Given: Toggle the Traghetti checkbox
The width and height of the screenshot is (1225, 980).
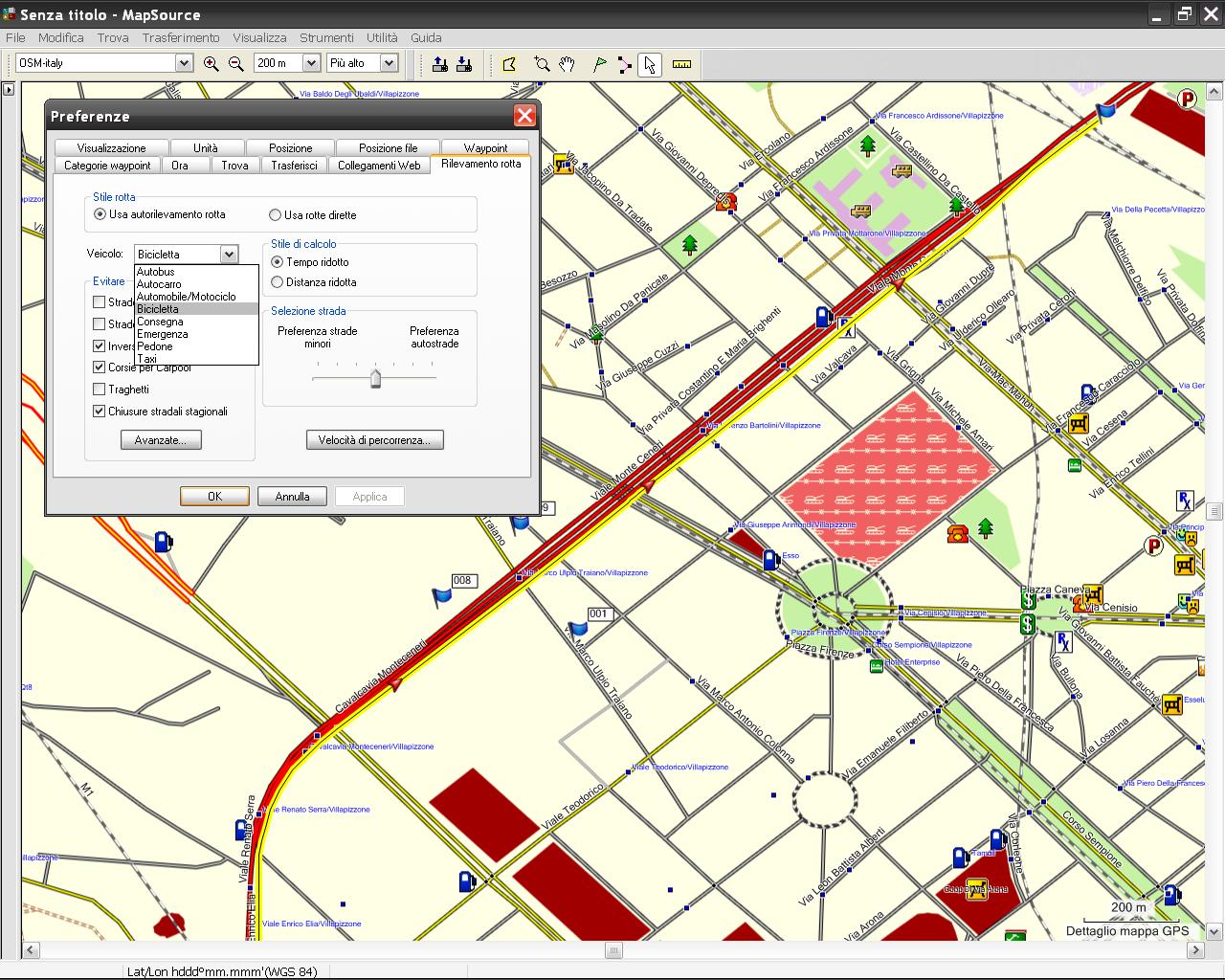Looking at the screenshot, I should pos(99,390).
